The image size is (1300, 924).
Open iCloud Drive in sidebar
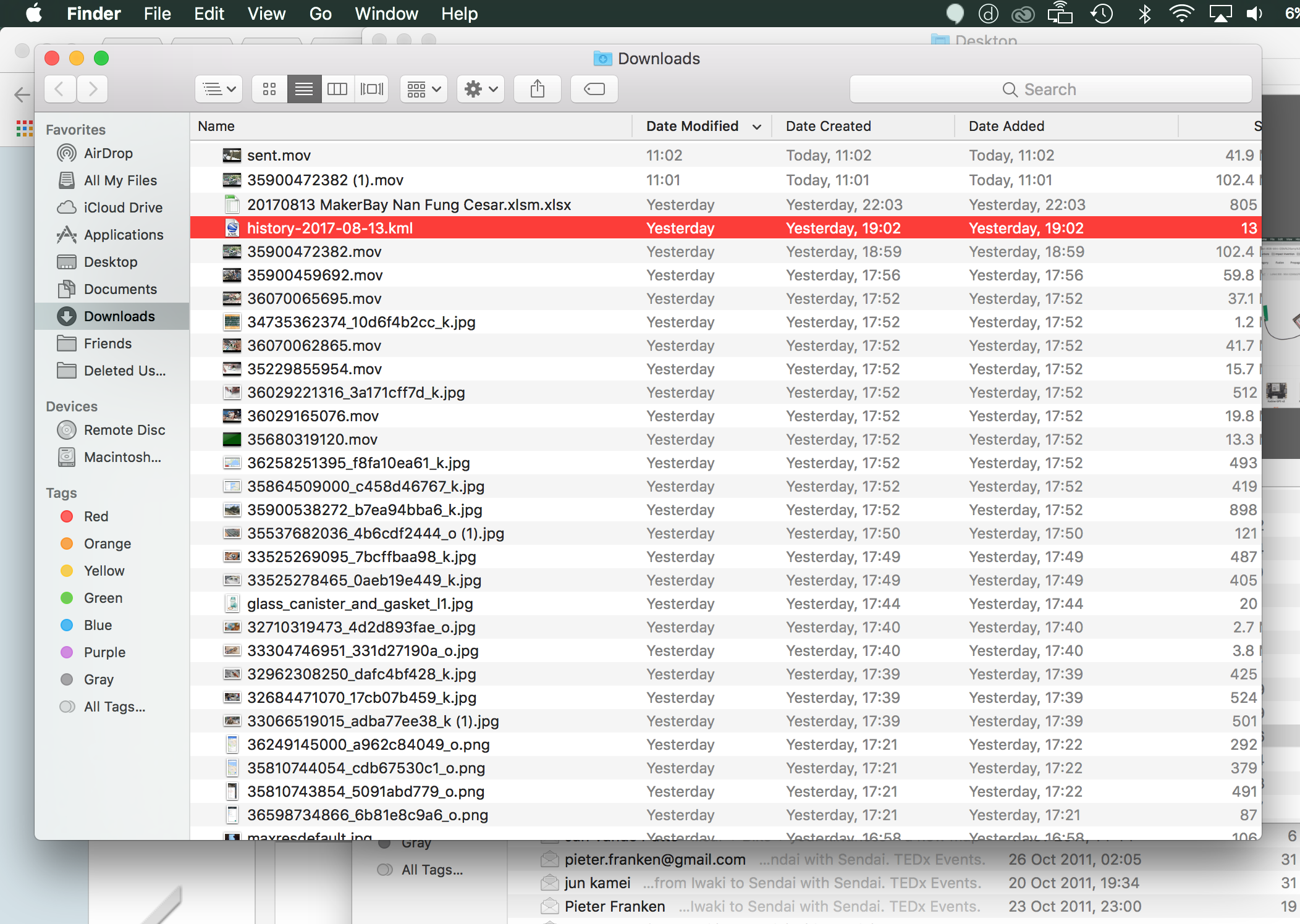point(123,208)
